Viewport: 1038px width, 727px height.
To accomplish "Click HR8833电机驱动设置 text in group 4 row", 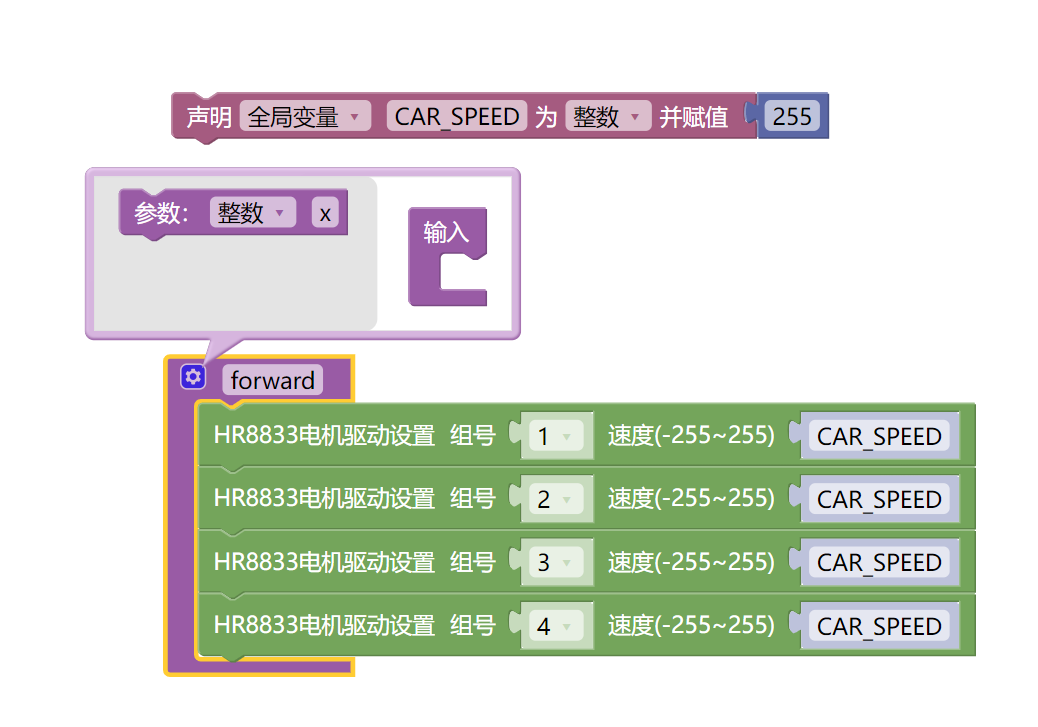I will coord(324,625).
